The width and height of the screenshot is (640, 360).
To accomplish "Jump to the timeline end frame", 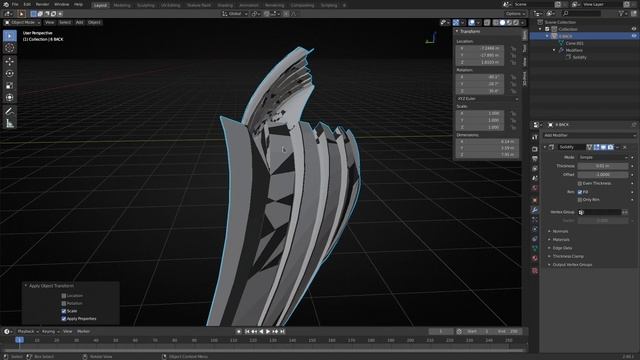I will [x=282, y=331].
